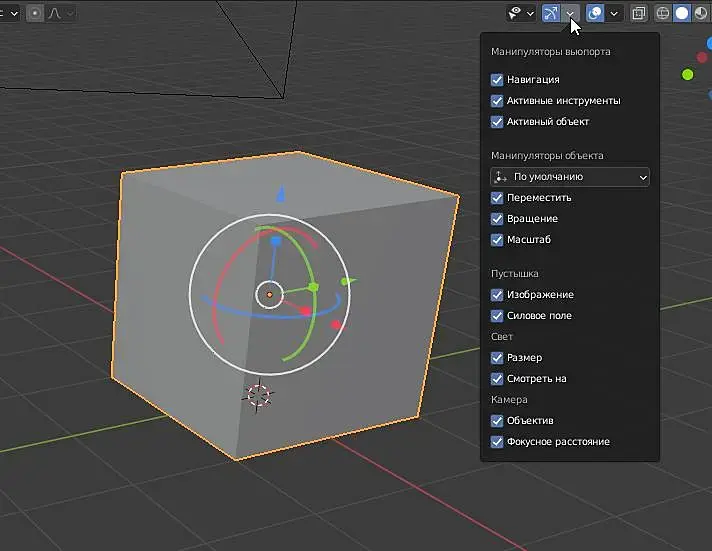712x551 pixels.
Task: Switch to Wireframe viewport shading
Action: point(663,14)
